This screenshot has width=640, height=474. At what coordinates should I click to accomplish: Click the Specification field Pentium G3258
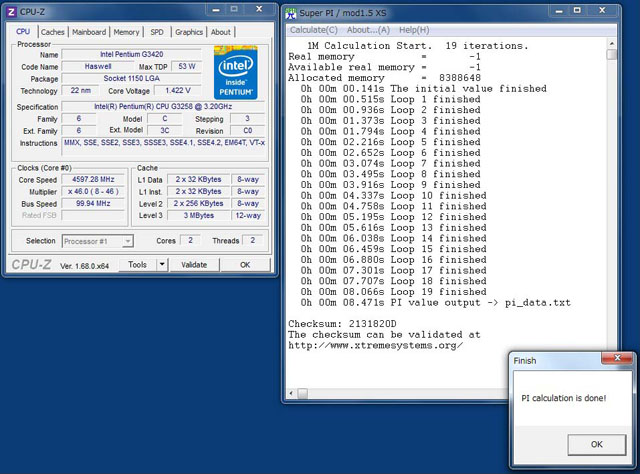click(x=163, y=107)
